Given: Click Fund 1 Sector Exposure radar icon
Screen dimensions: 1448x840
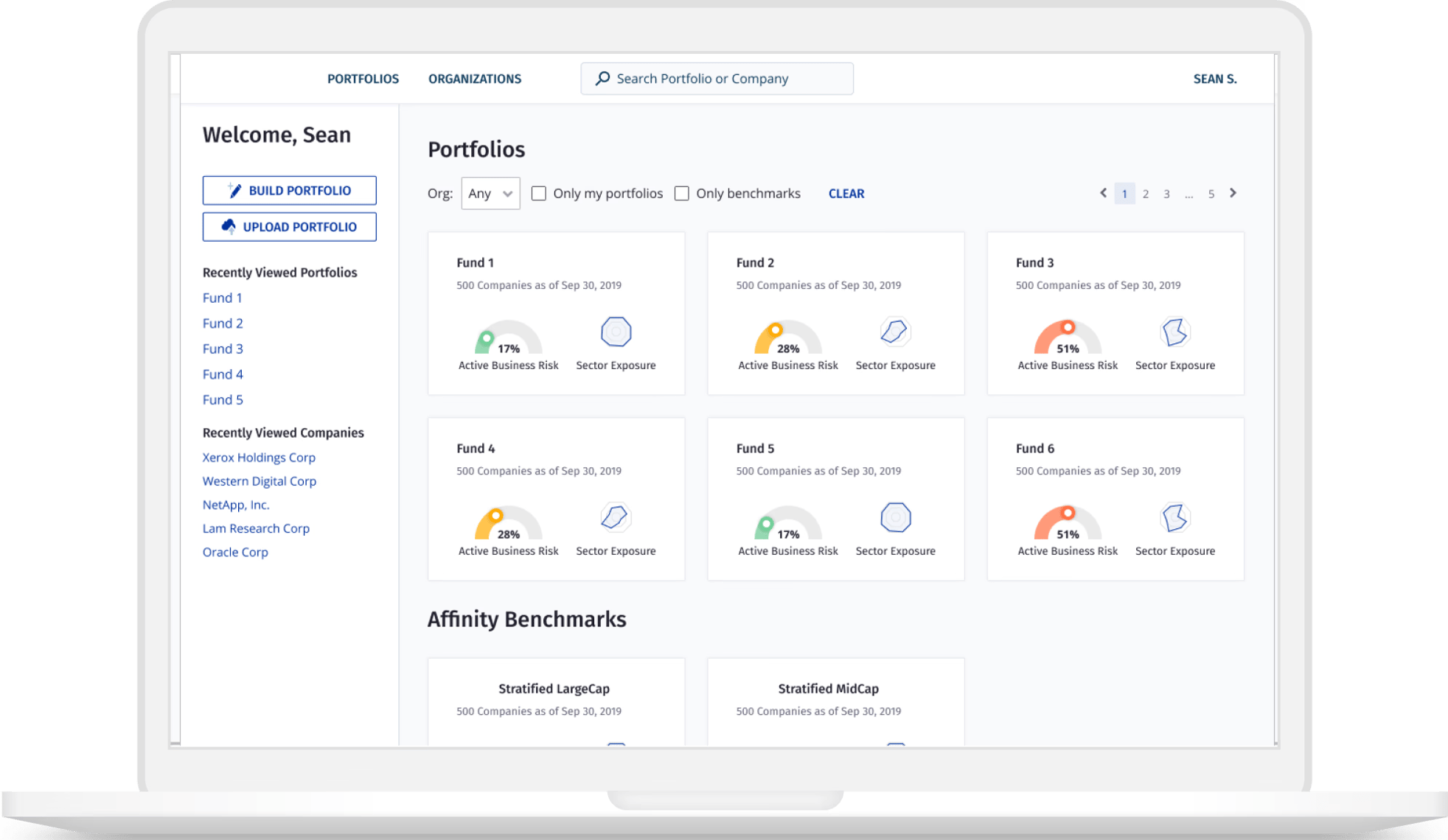Looking at the screenshot, I should point(616,332).
